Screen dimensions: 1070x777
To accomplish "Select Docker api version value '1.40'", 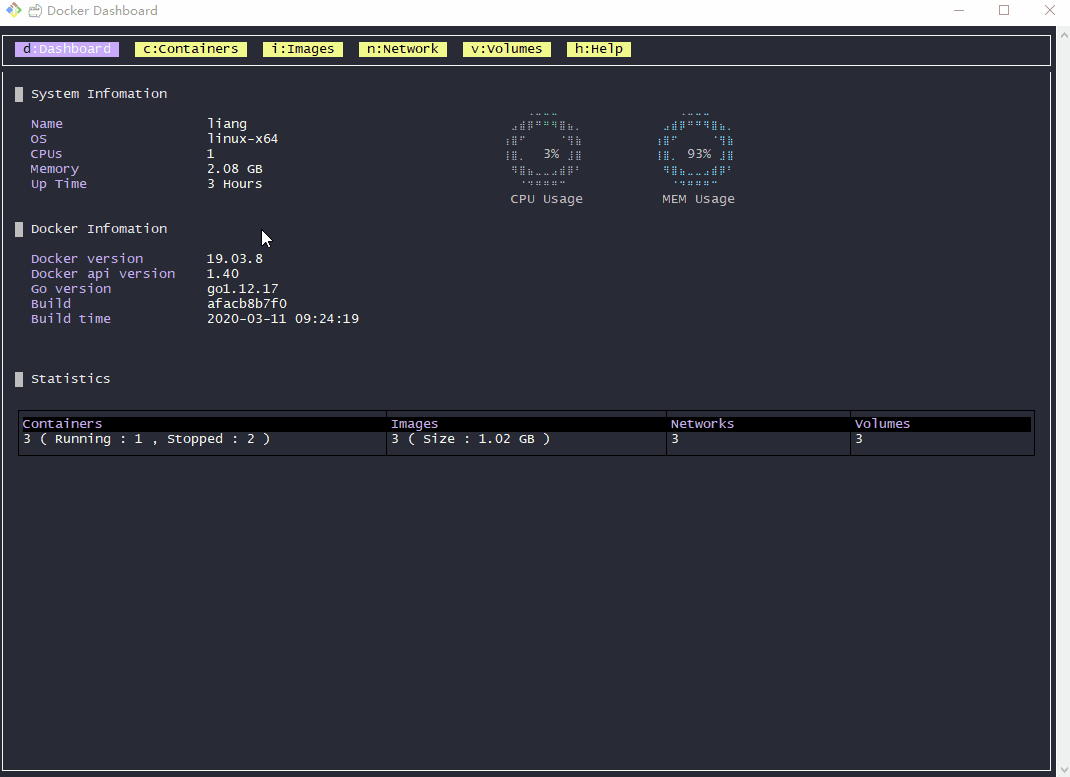I will click(223, 274).
